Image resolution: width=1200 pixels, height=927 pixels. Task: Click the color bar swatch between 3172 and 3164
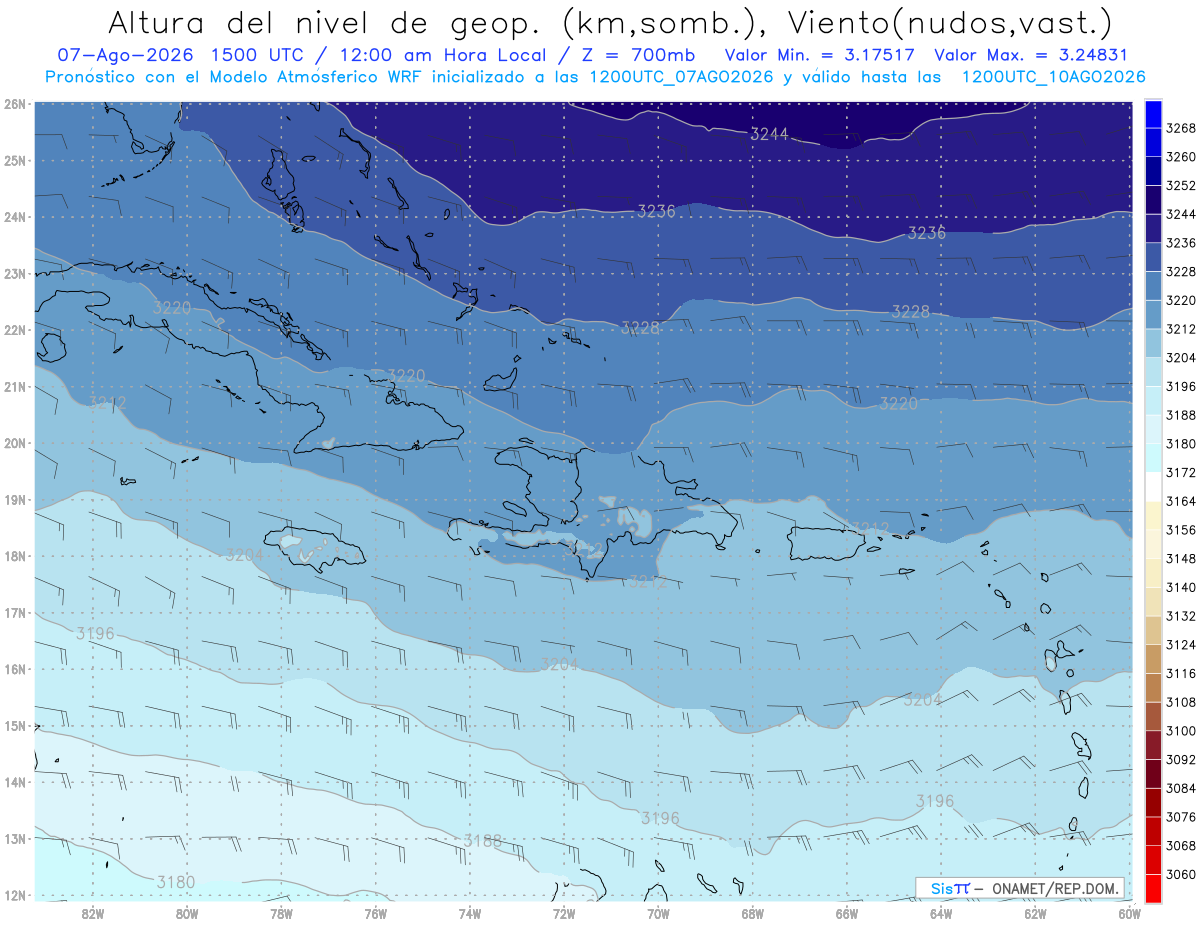pyautogui.click(x=1153, y=487)
